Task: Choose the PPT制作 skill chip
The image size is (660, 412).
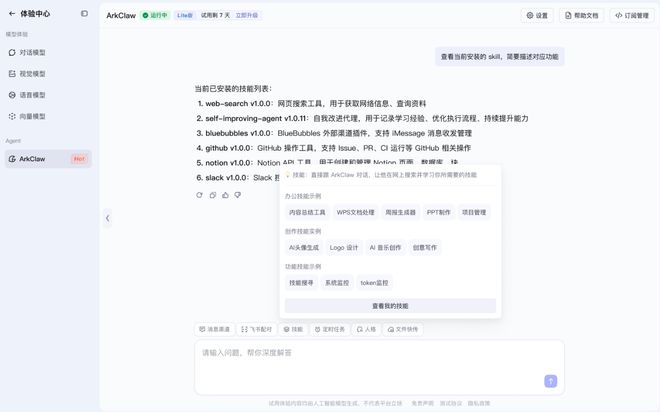Action: (439, 213)
